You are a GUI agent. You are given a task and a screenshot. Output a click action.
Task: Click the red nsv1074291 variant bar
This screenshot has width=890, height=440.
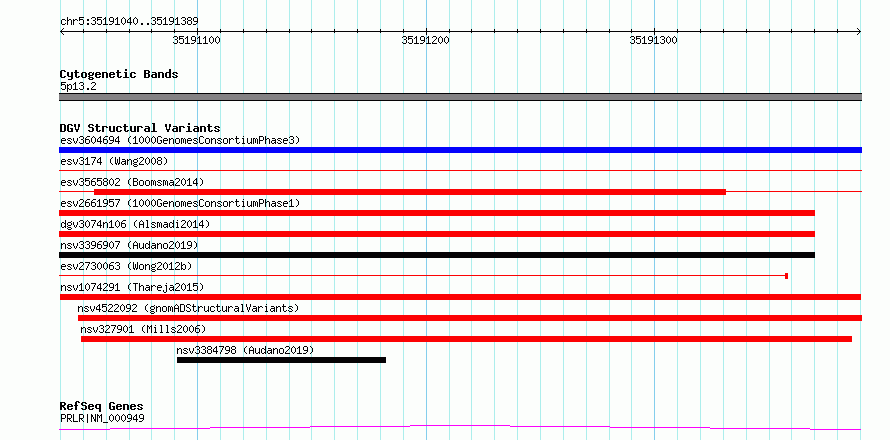click(460, 297)
